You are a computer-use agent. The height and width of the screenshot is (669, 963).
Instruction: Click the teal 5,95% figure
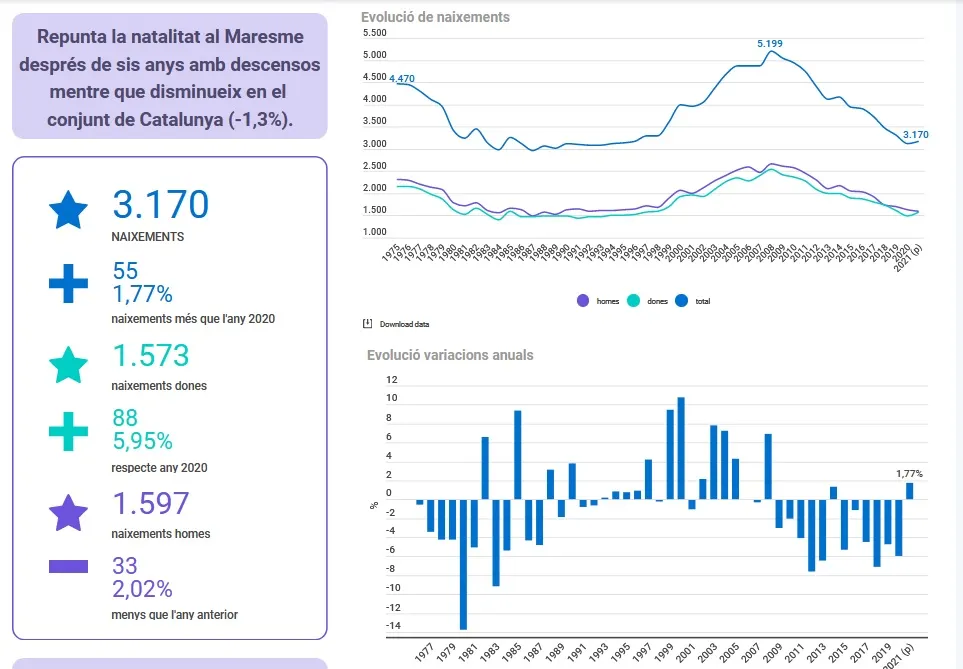[142, 441]
